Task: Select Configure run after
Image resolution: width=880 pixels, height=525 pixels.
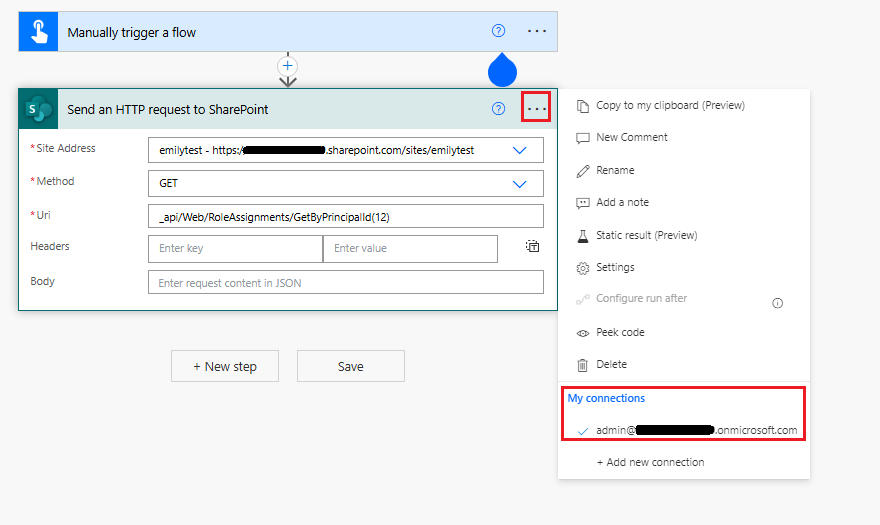Action: tap(641, 298)
